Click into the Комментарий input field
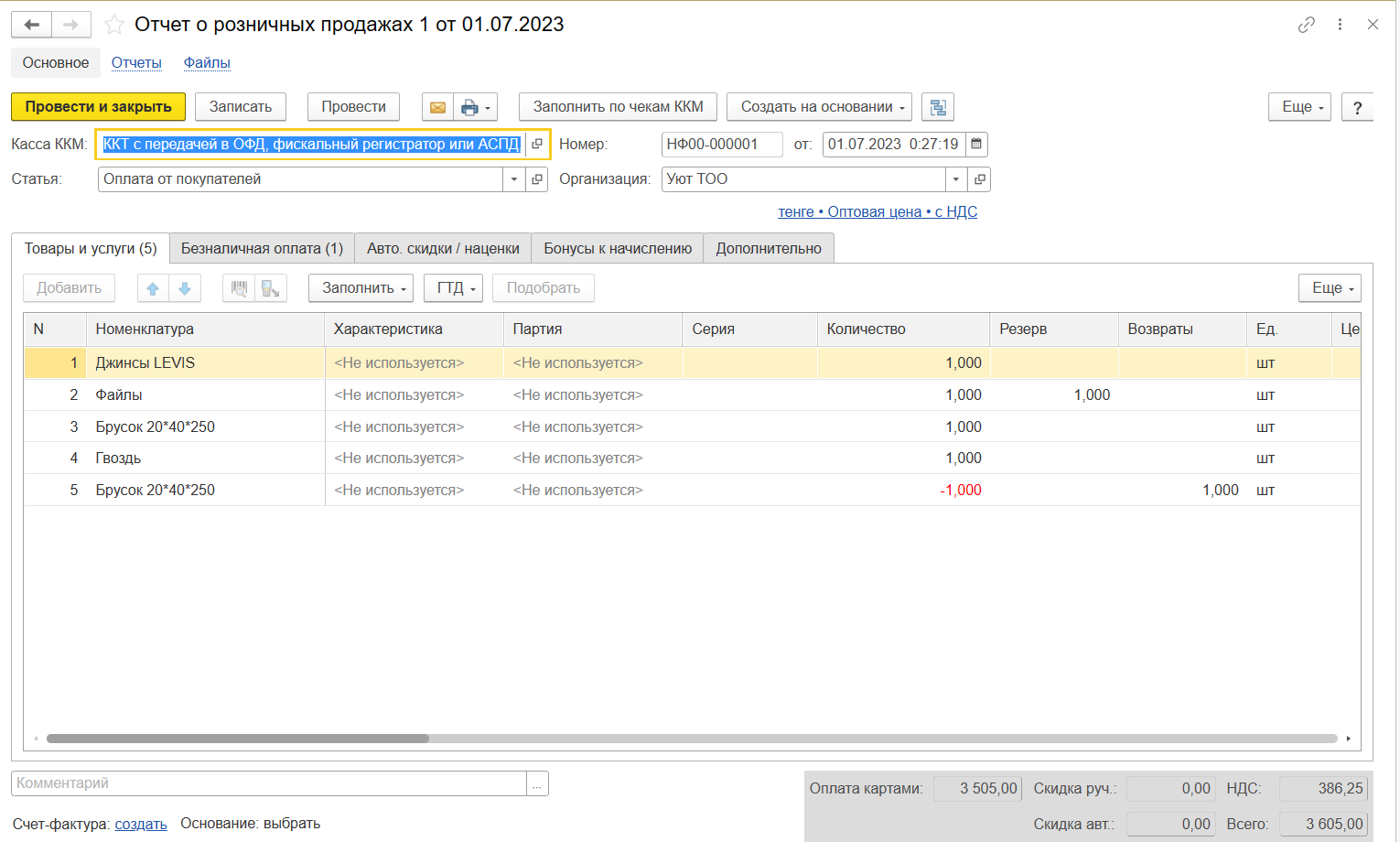The image size is (1400, 842). pyautogui.click(x=269, y=783)
